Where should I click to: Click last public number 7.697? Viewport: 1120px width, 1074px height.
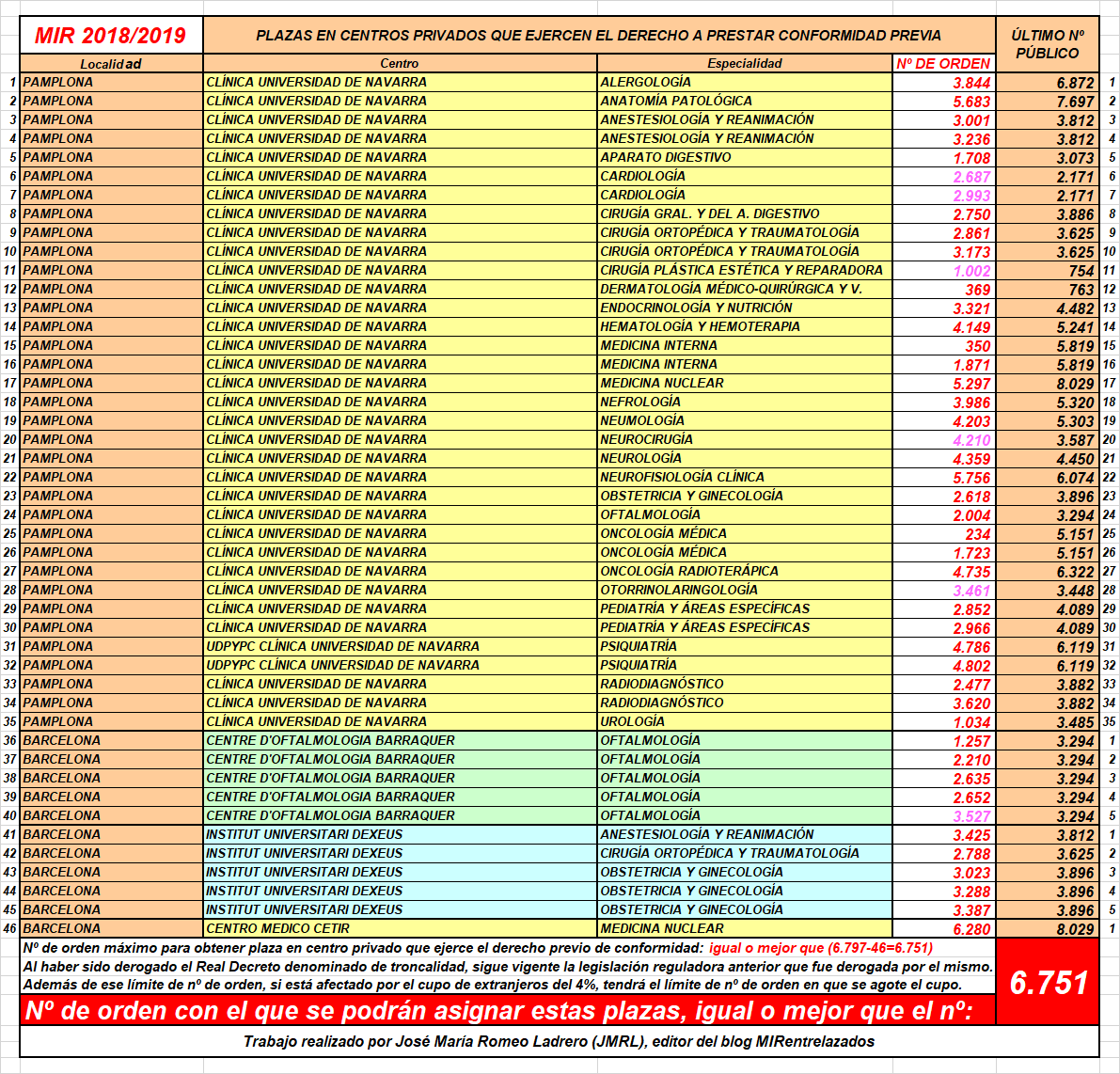(1048, 102)
